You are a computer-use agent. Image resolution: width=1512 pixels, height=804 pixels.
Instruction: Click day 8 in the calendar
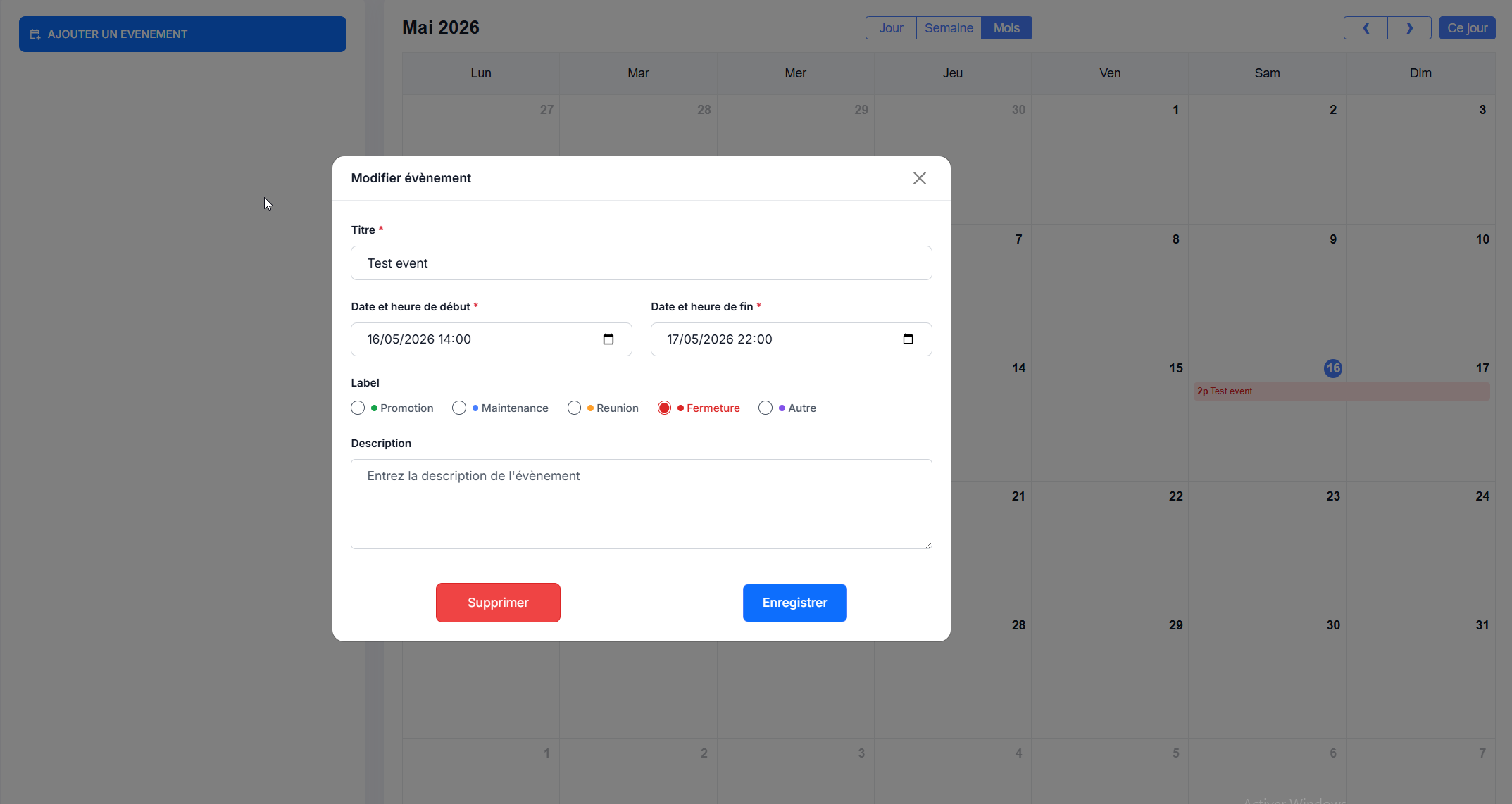(1176, 239)
